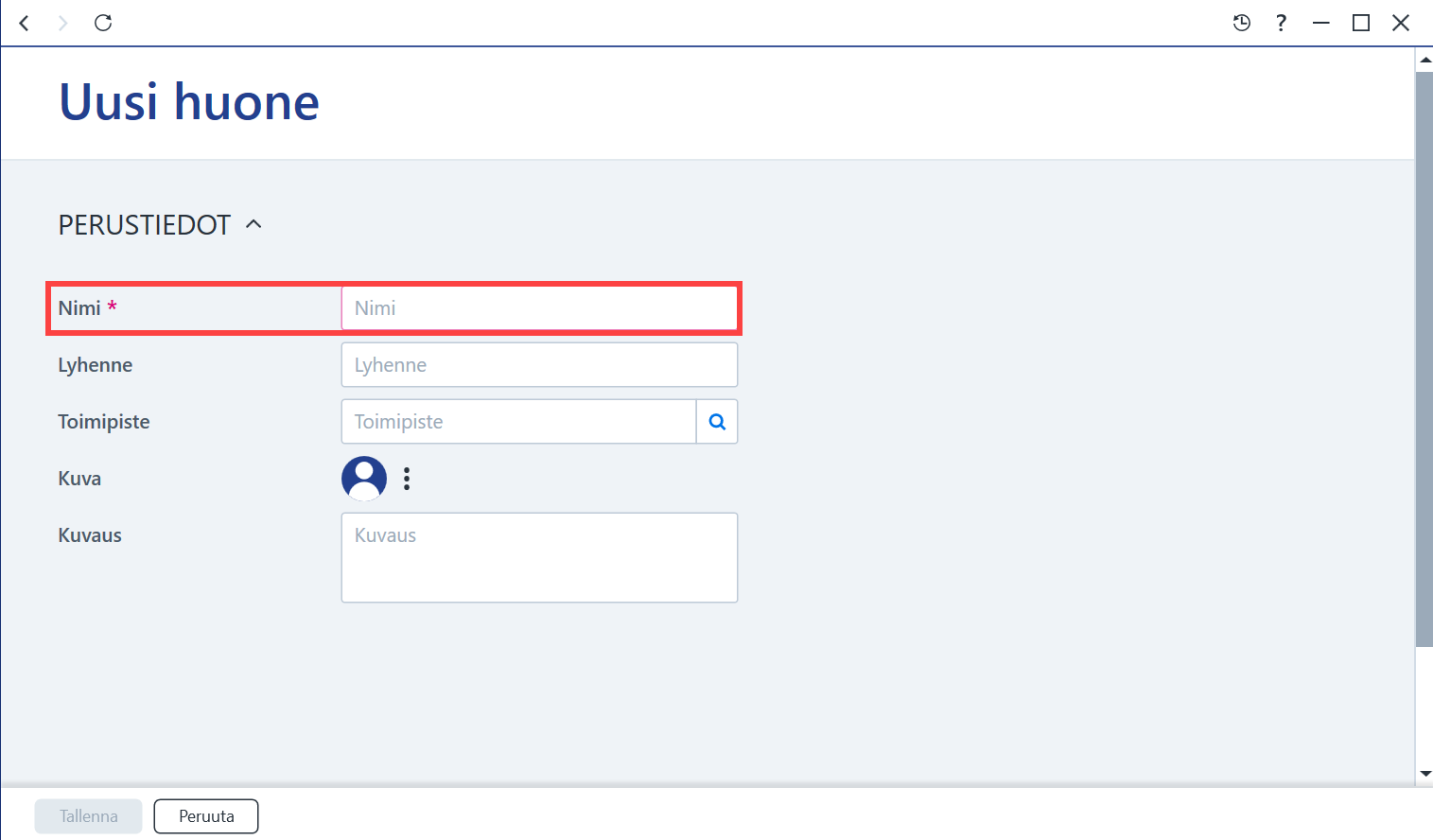Image resolution: width=1433 pixels, height=840 pixels.
Task: Focus the Nimi input field
Action: click(539, 308)
